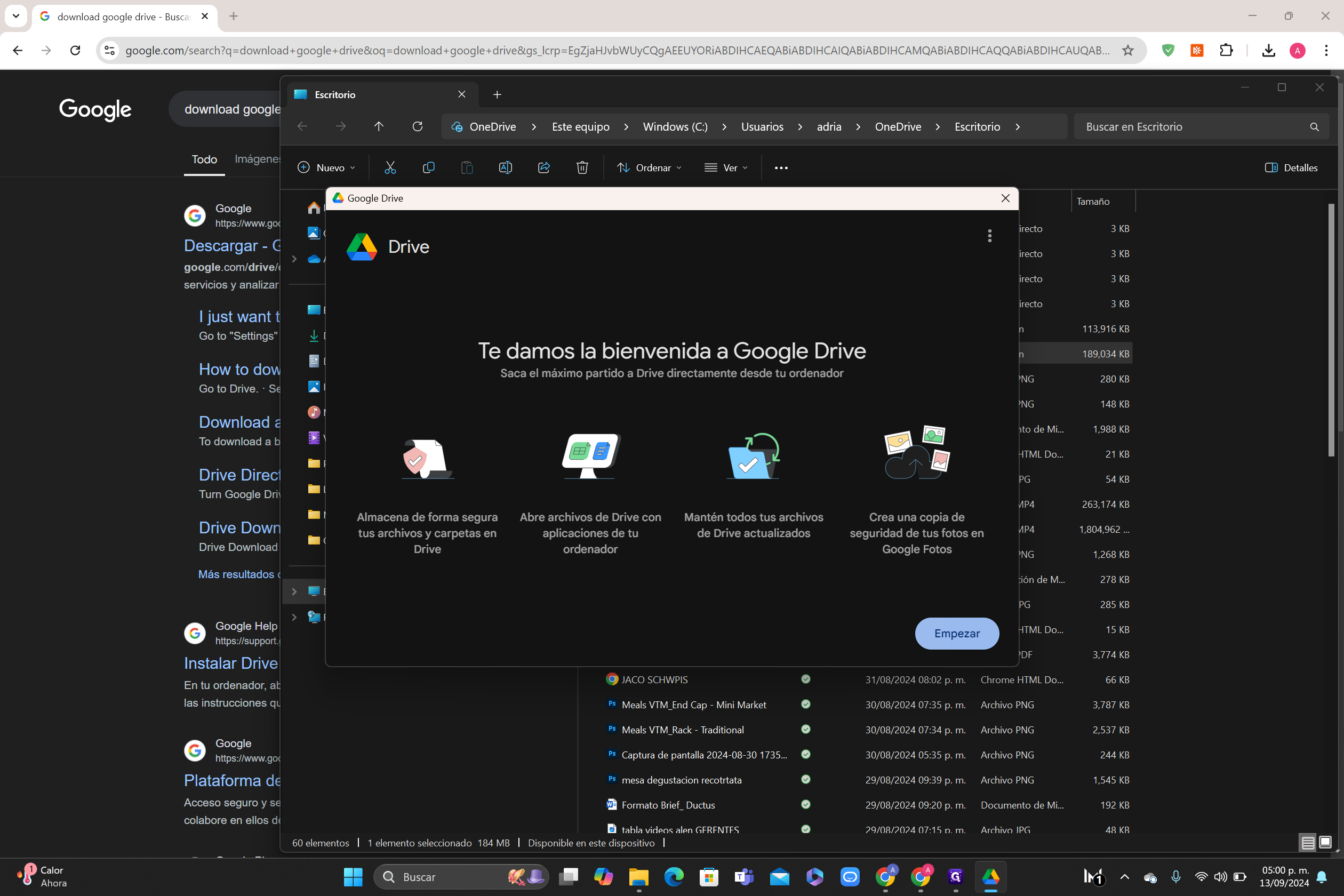
Task: Open the more options ellipsis in File Explorer toolbar
Action: tap(781, 167)
